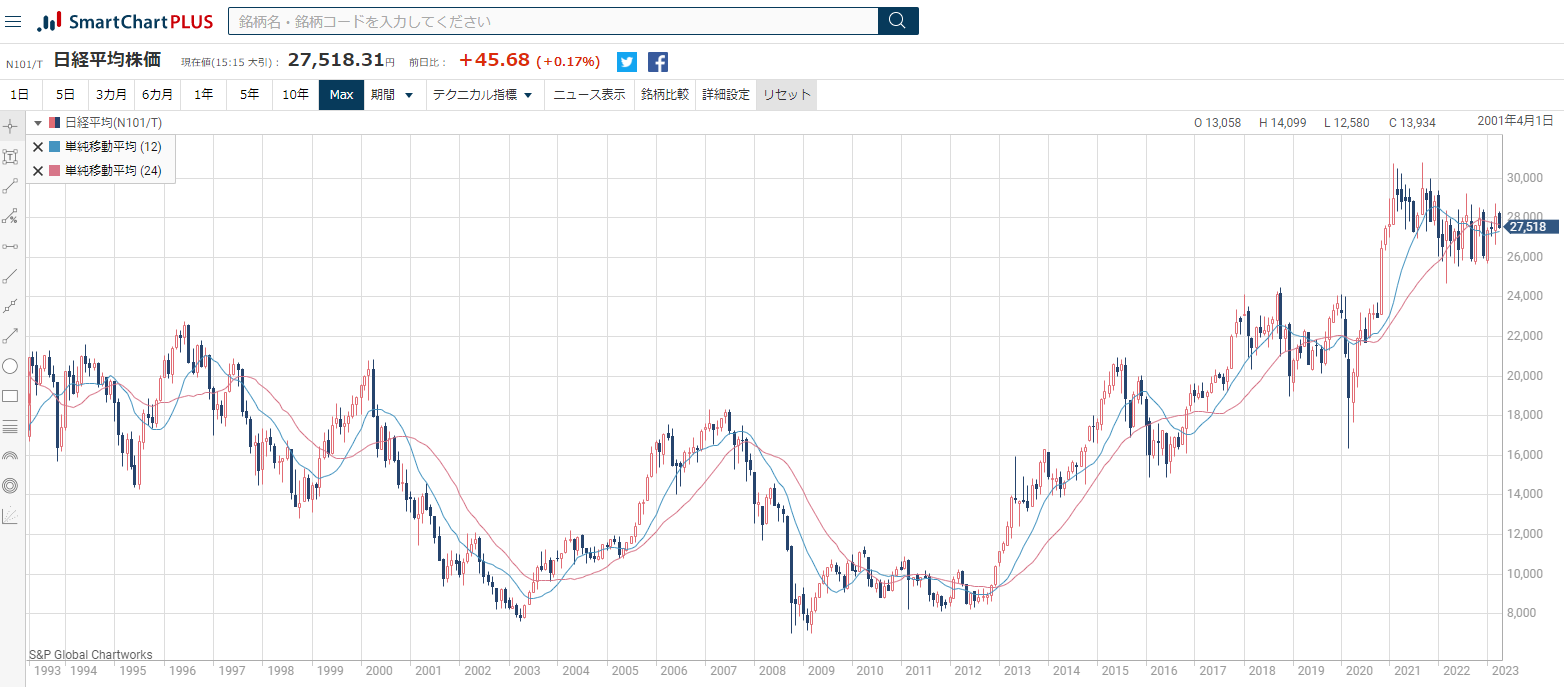The height and width of the screenshot is (687, 1564).
Task: Share the chart on Facebook
Action: click(658, 62)
